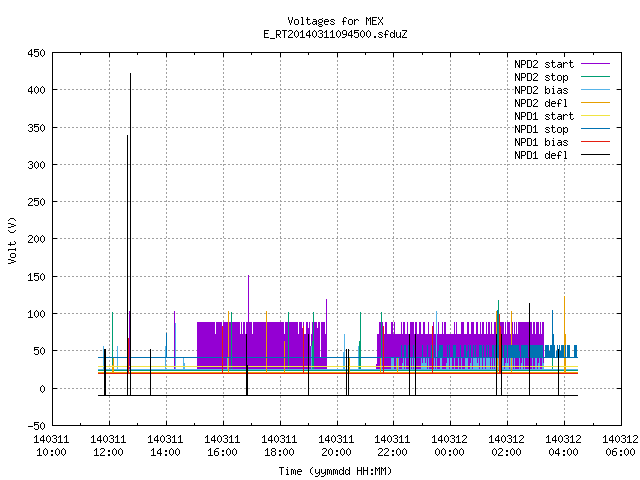The height and width of the screenshot is (480, 640).
Task: Click the 150 y-axis tick label
Action: tap(36, 277)
